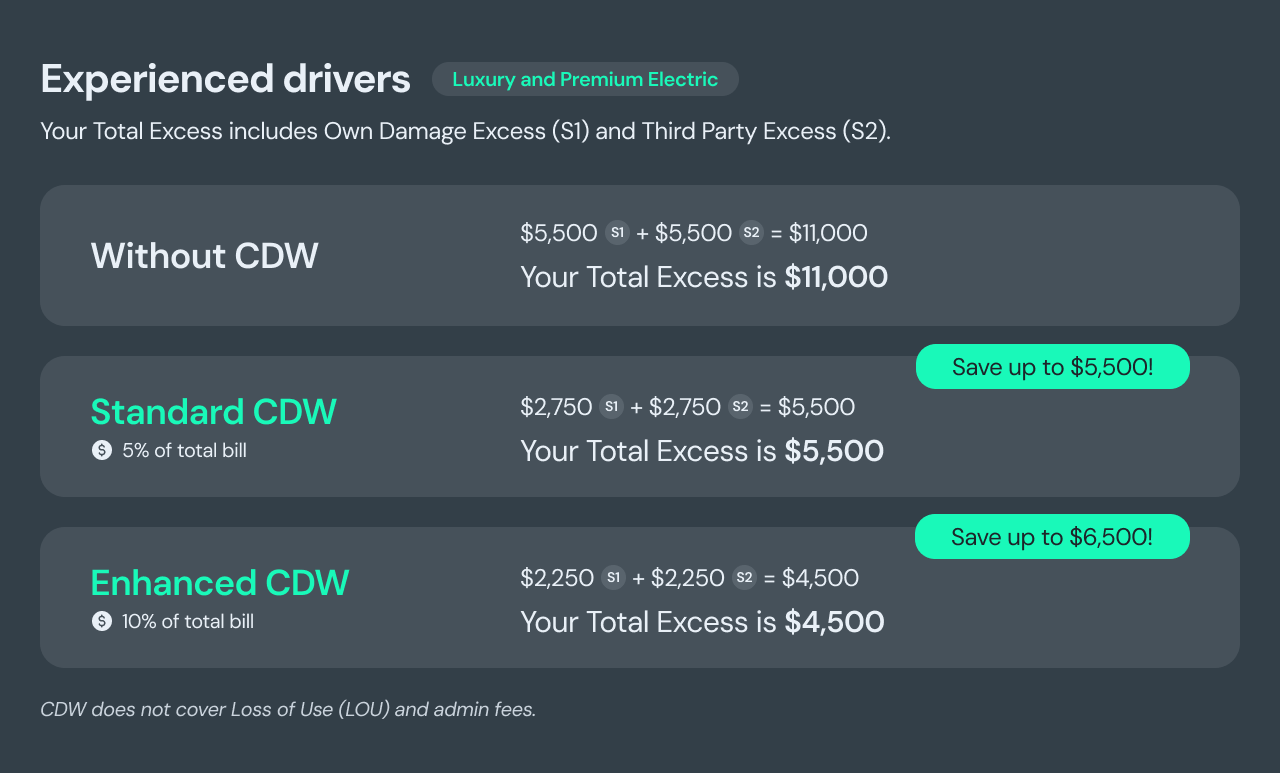Choose the Enhanced CDW heading

(220, 583)
